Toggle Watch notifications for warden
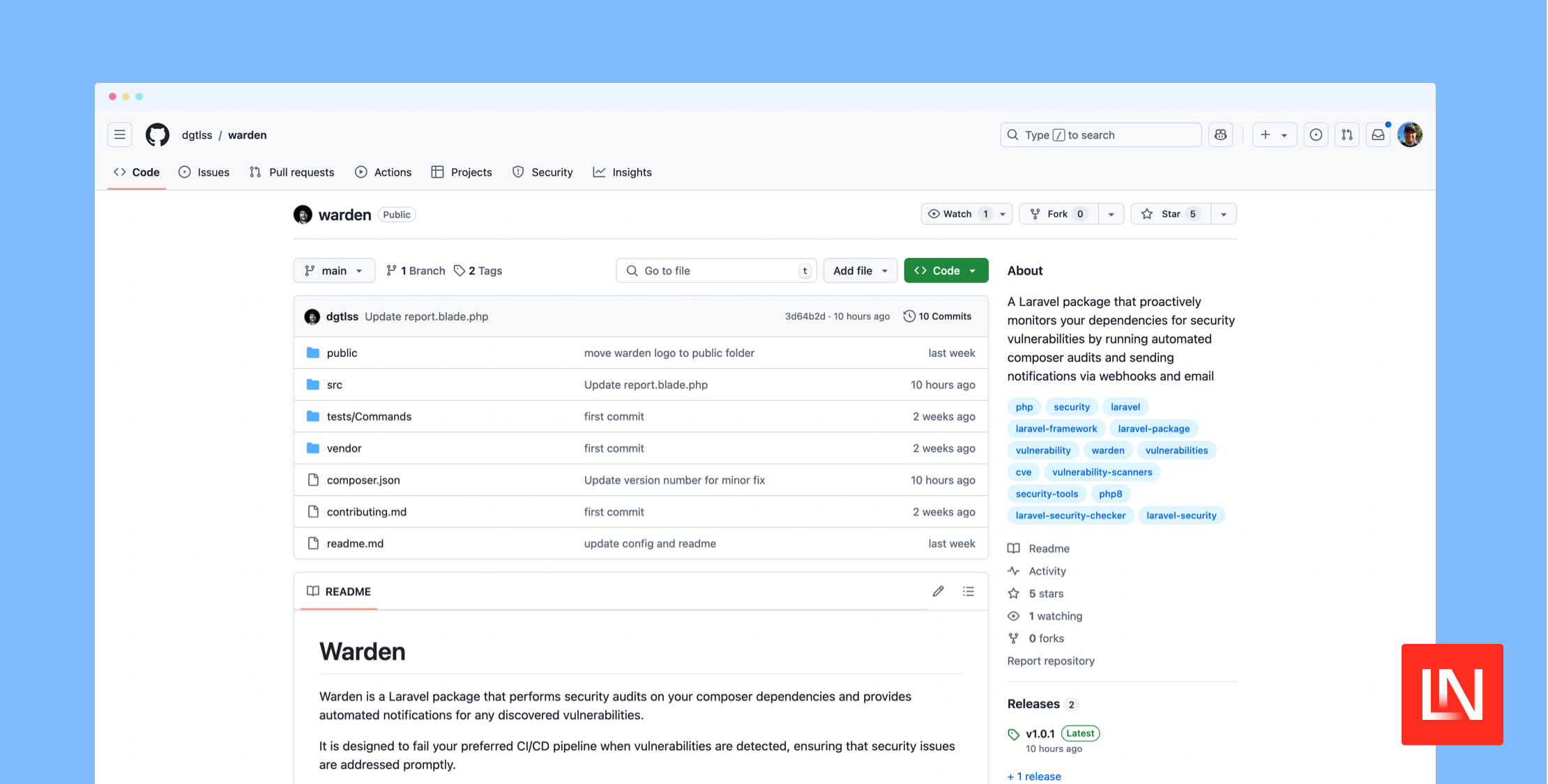The image size is (1548, 784). click(957, 214)
